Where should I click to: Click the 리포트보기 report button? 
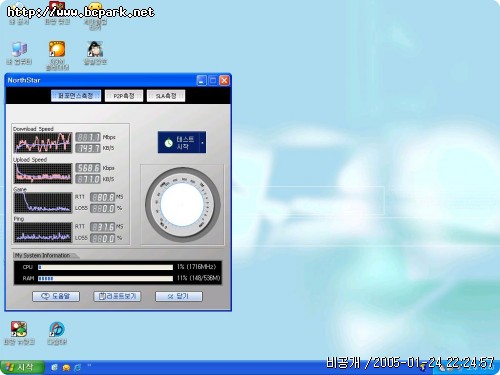coord(117,296)
